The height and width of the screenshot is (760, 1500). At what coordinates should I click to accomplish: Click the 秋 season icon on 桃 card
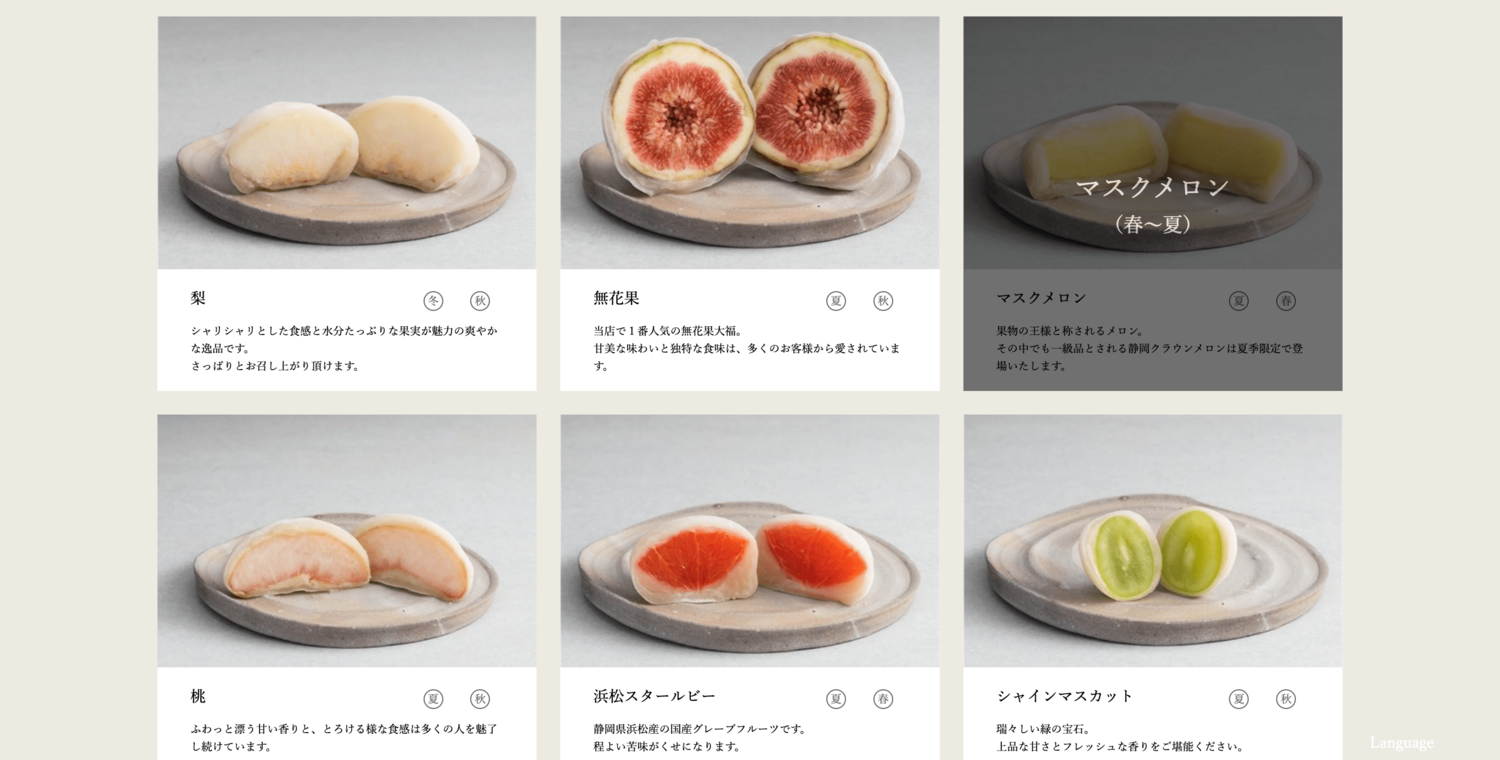[x=480, y=699]
